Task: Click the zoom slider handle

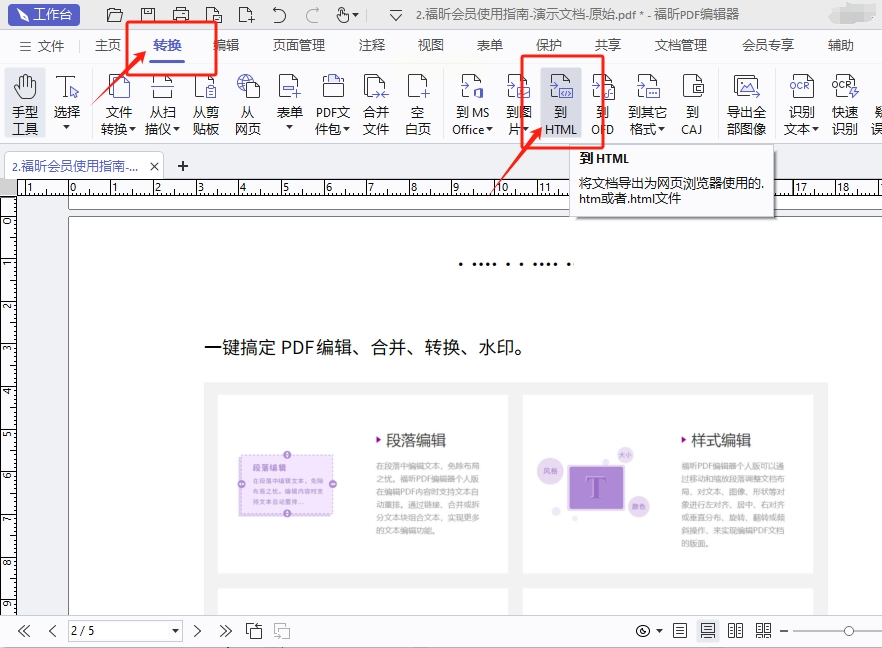Action: coord(848,631)
